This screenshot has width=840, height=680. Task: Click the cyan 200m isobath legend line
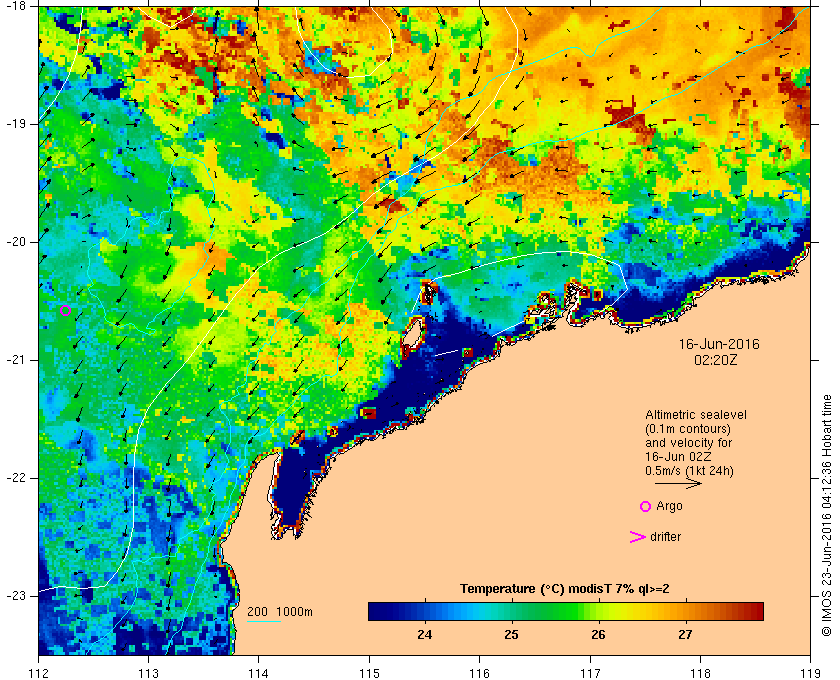pos(264,622)
